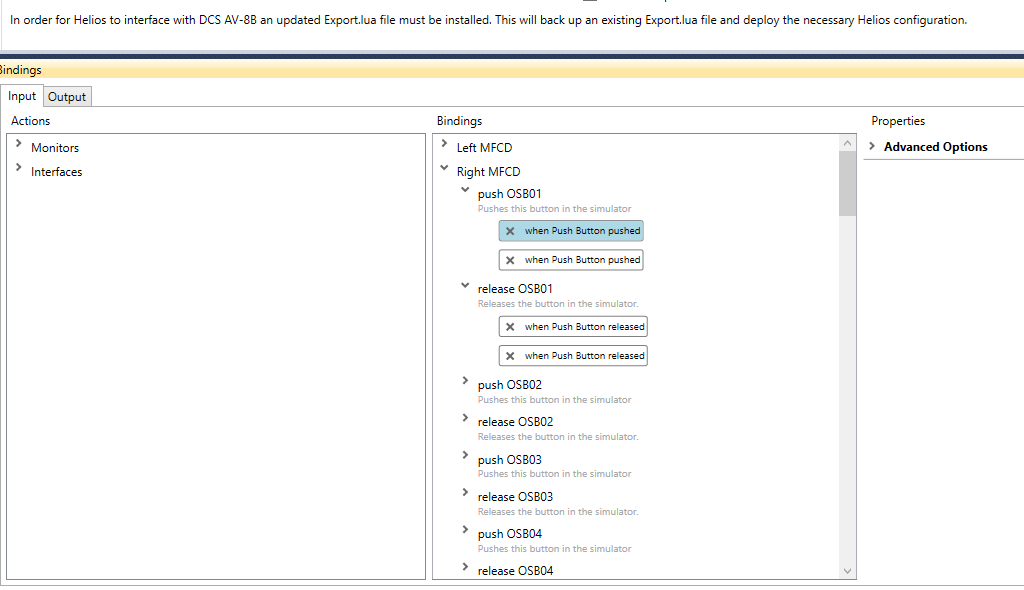
Task: Select the push OSB04 tree item
Action: pyautogui.click(x=509, y=534)
